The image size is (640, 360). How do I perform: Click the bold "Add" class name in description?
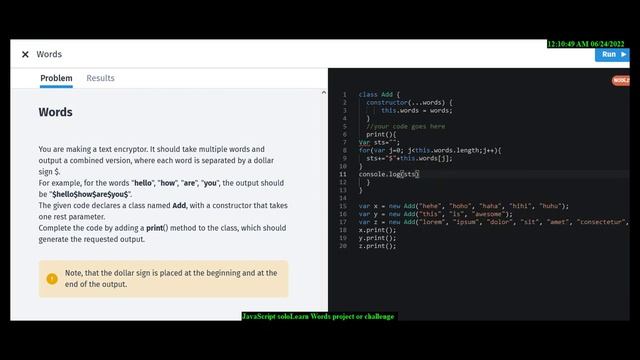[179, 205]
